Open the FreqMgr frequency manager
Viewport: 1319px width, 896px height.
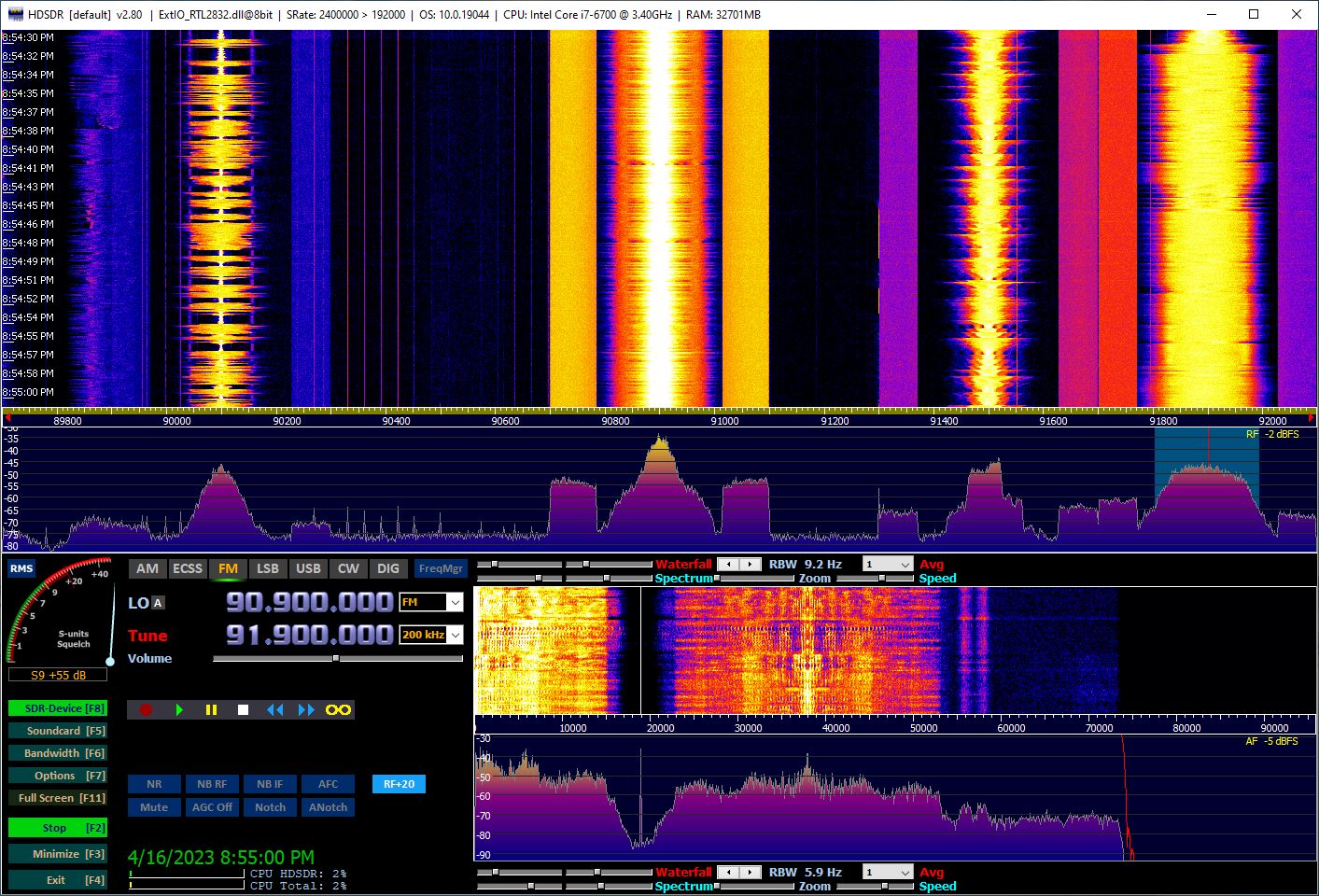(x=441, y=568)
